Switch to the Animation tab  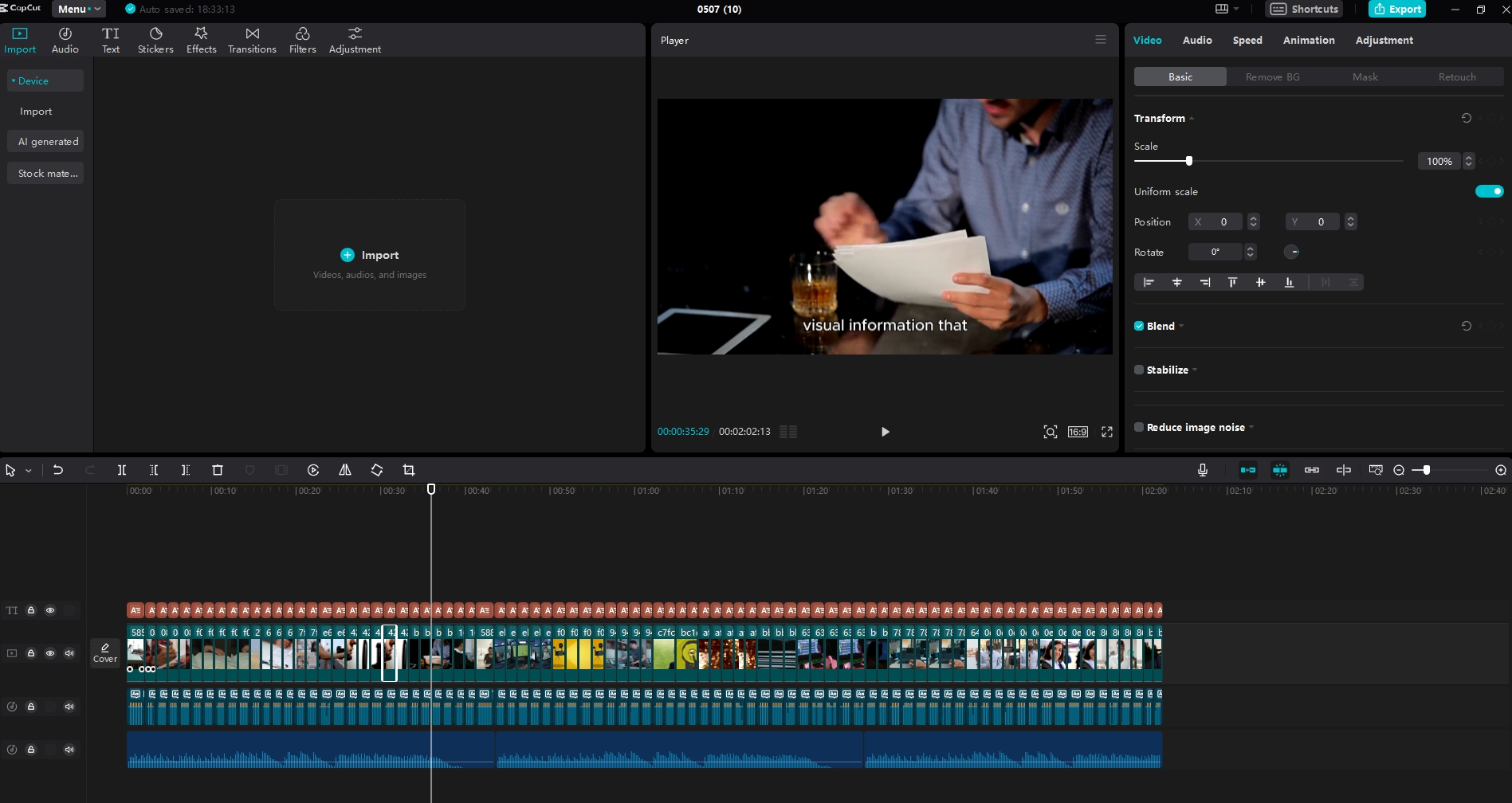pos(1308,40)
